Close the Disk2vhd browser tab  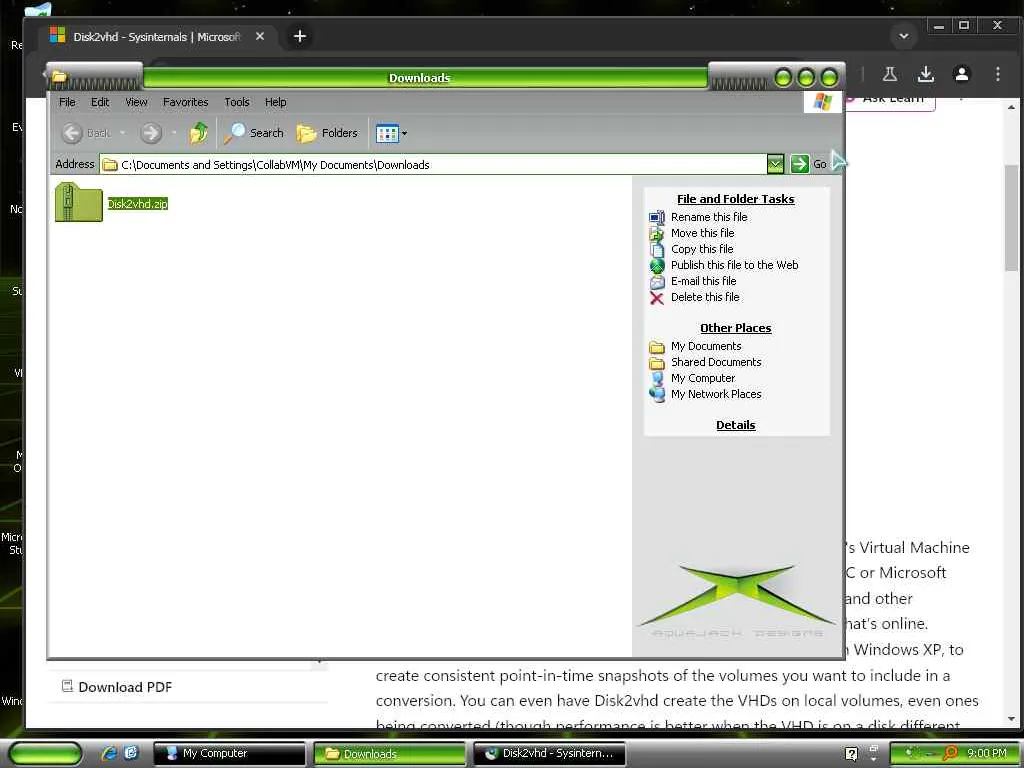coord(260,37)
